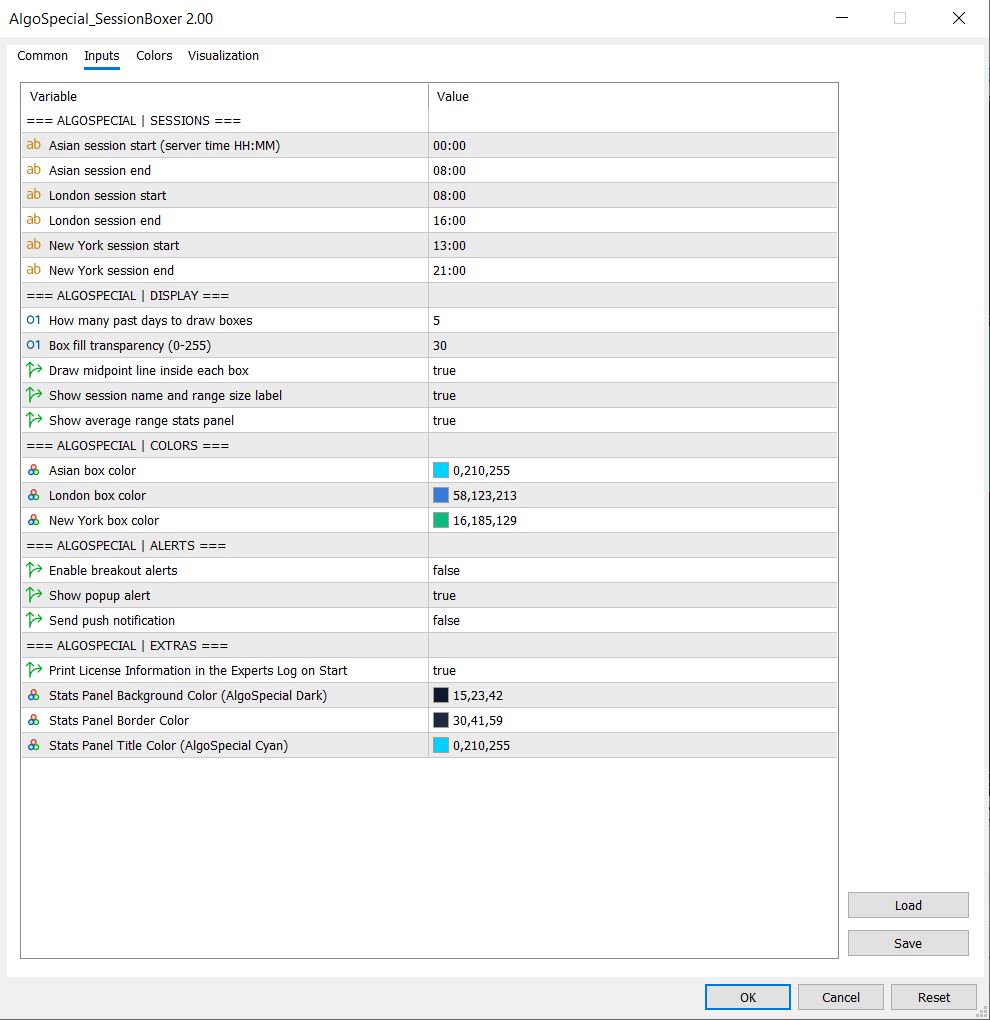Click the 'ab' icon for London session end

(33, 220)
